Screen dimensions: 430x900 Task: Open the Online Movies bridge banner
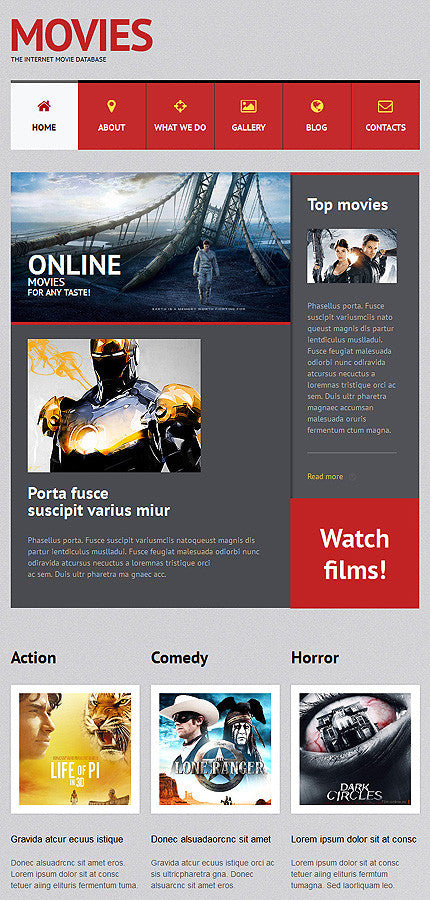(x=150, y=247)
